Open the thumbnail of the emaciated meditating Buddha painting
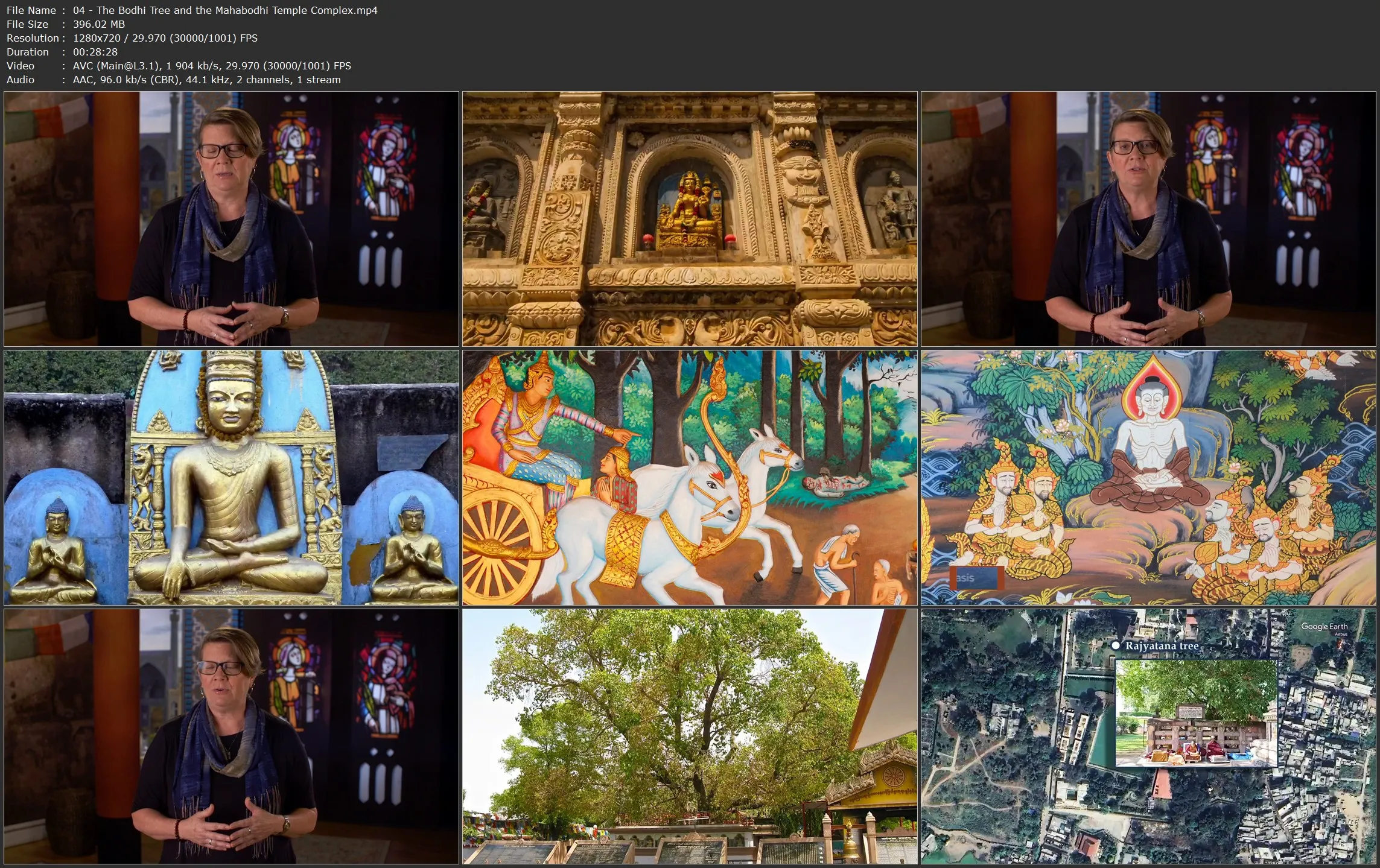Image resolution: width=1380 pixels, height=868 pixels. 1148,478
